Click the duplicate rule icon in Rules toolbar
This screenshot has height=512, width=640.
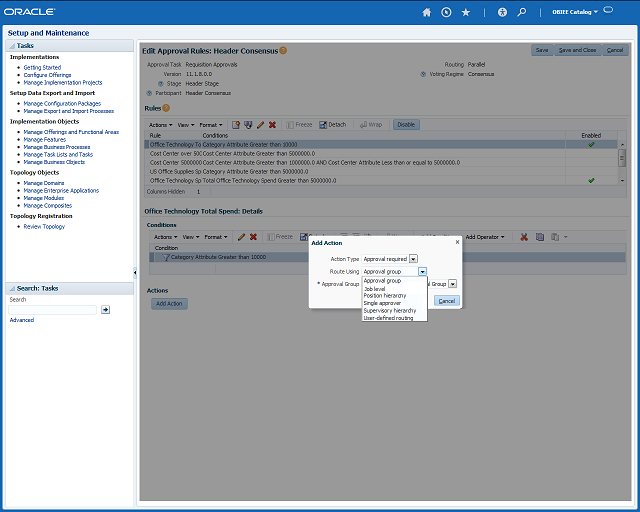click(x=248, y=125)
